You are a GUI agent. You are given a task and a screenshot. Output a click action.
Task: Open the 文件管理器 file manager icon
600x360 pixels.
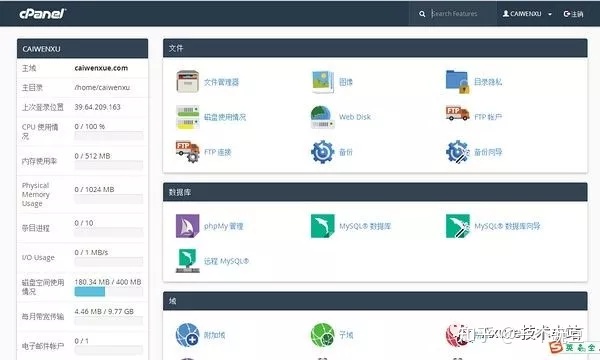coord(188,81)
